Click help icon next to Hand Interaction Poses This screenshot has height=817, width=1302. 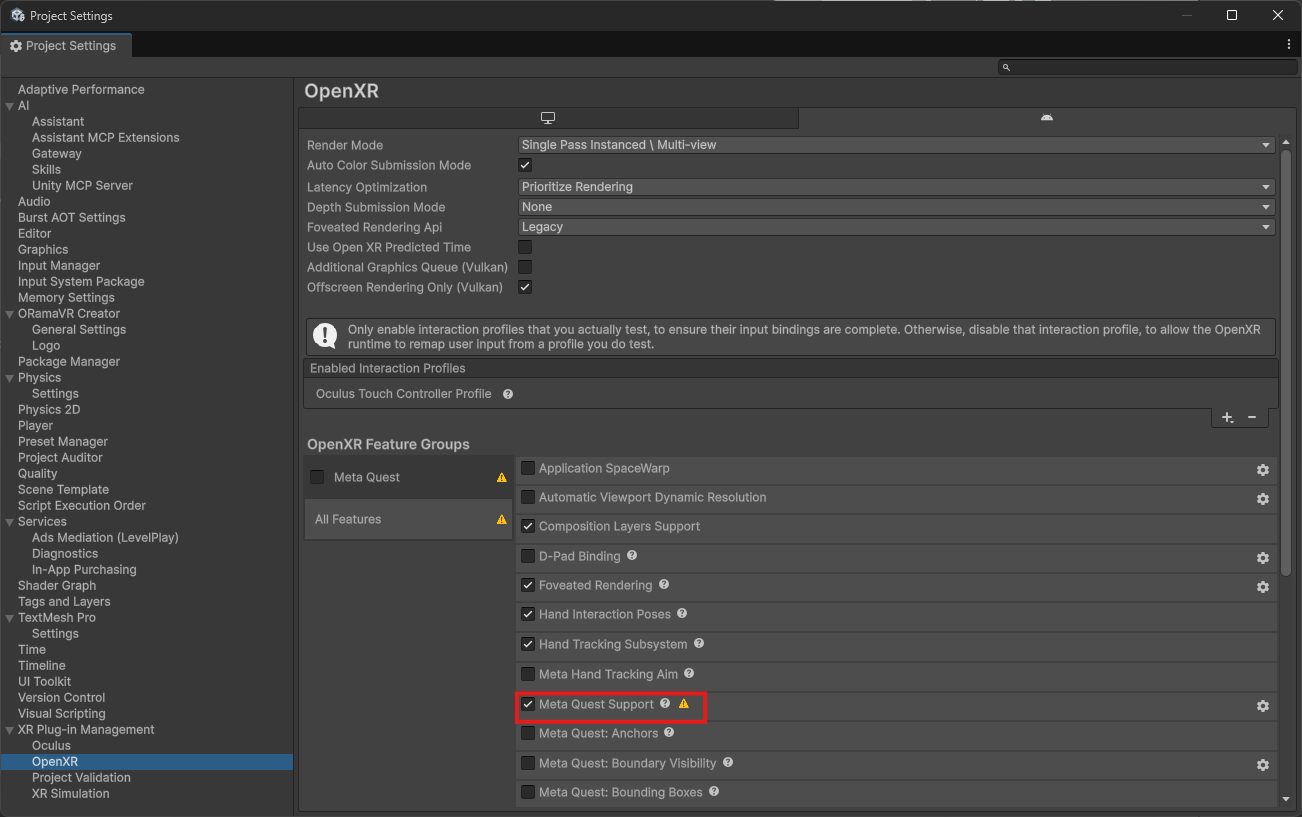pyautogui.click(x=682, y=613)
